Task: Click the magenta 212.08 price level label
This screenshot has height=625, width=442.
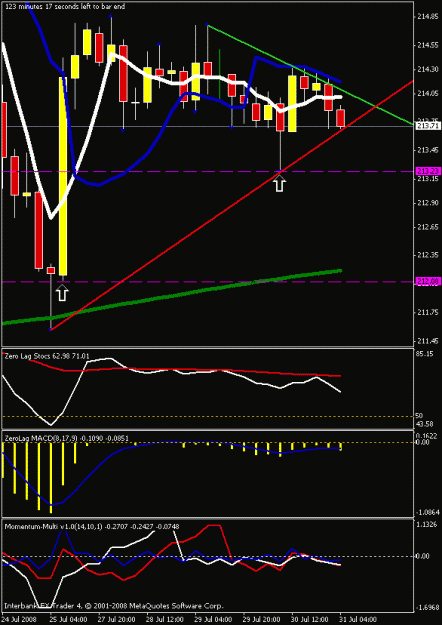Action: (x=428, y=282)
